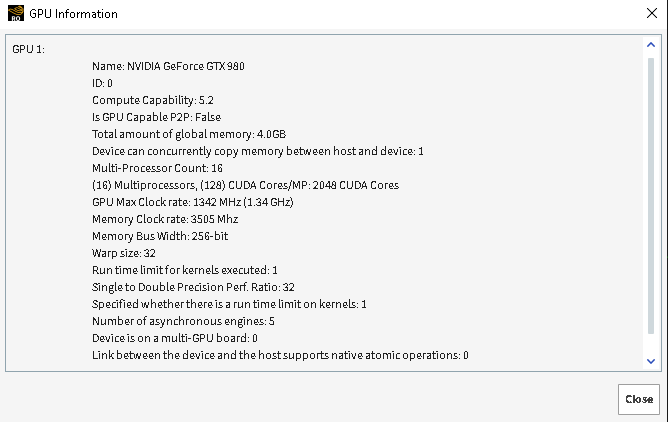This screenshot has width=668, height=422.
Task: Click the scrollbar down arrow
Action: [651, 361]
